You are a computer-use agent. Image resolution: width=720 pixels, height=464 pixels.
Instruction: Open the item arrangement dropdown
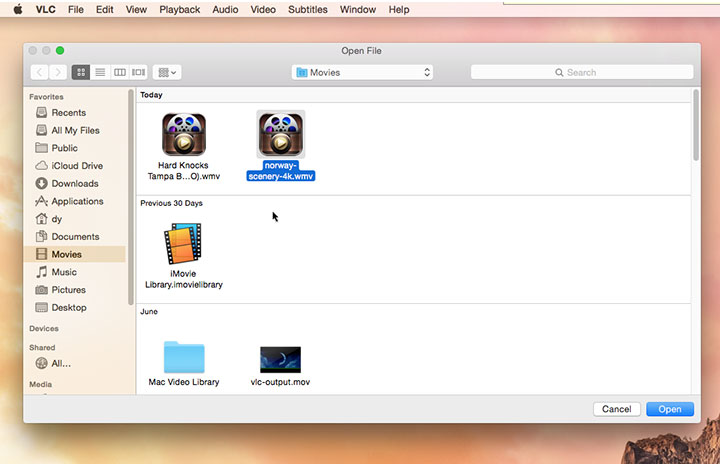click(166, 72)
